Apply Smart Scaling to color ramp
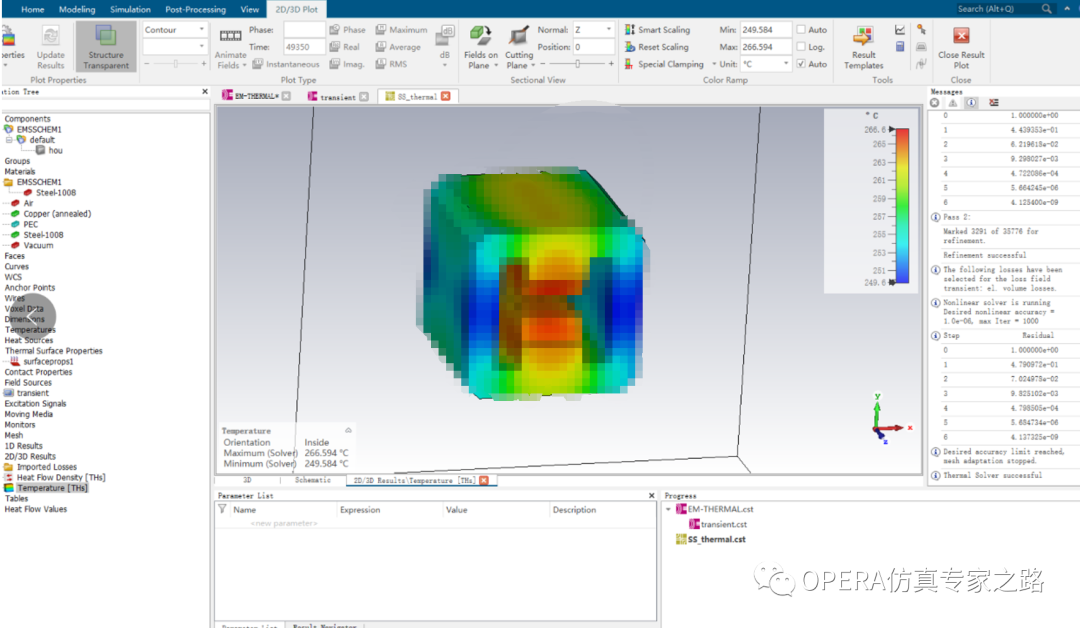This screenshot has height=628, width=1080. 657,30
